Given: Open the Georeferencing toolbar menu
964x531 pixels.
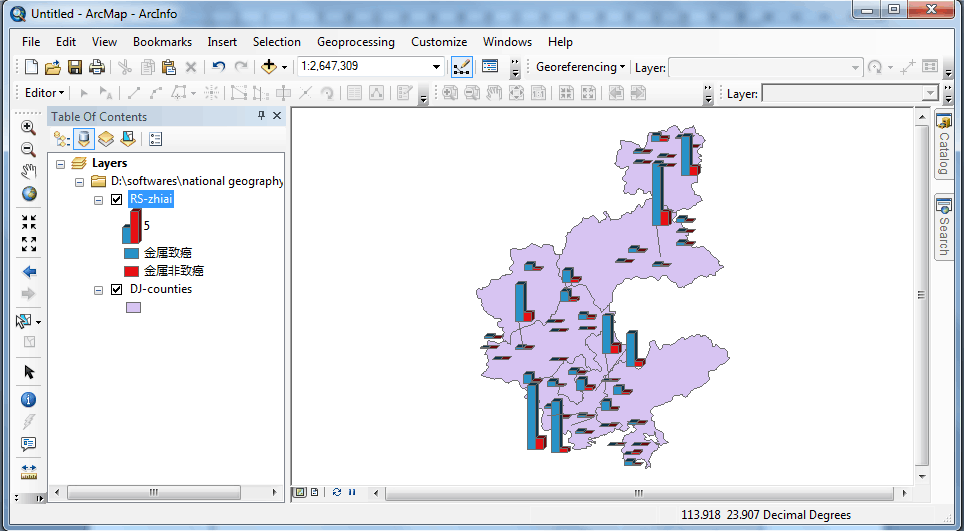Looking at the screenshot, I should pos(580,67).
